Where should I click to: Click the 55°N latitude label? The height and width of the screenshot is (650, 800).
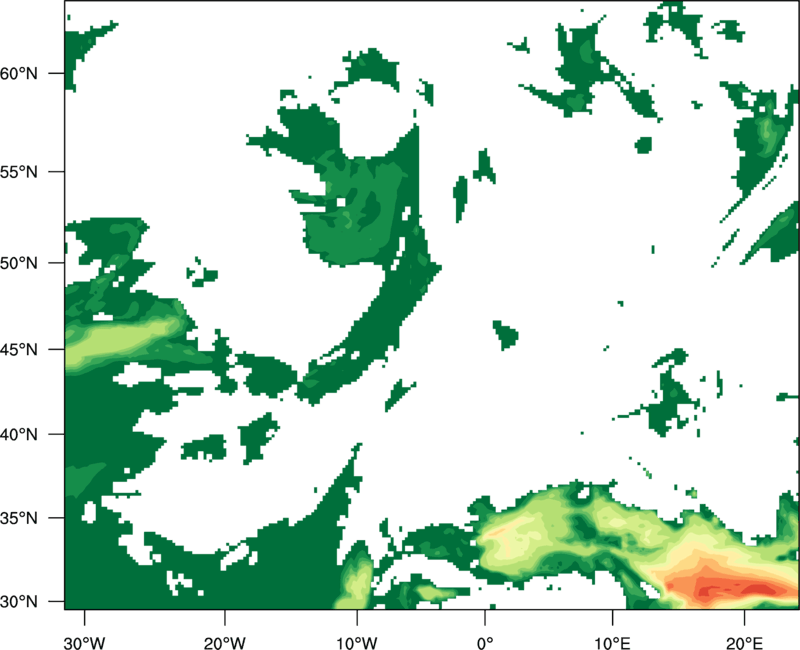[19, 172]
